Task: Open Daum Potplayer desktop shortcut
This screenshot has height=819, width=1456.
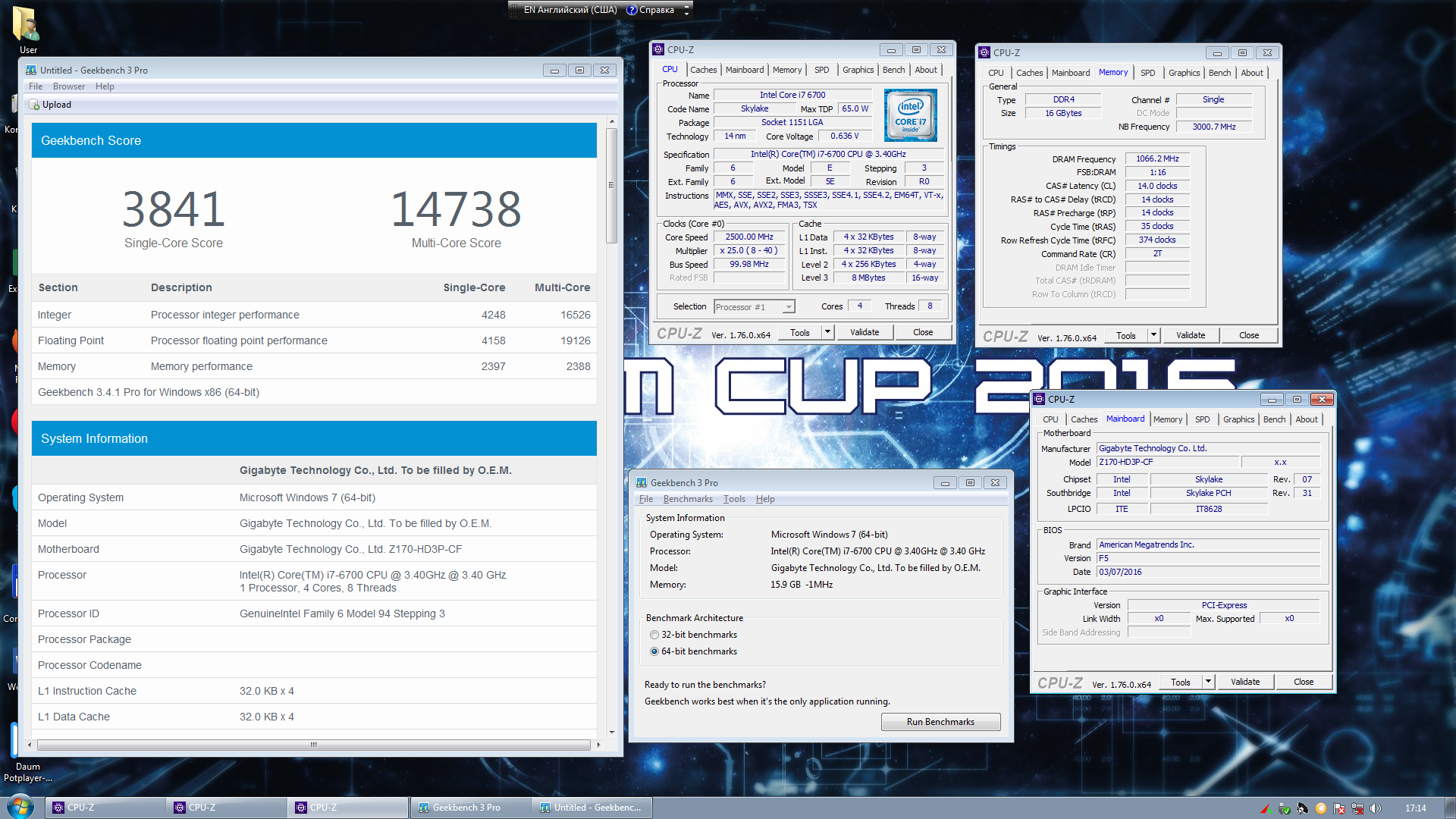Action: coord(27,751)
